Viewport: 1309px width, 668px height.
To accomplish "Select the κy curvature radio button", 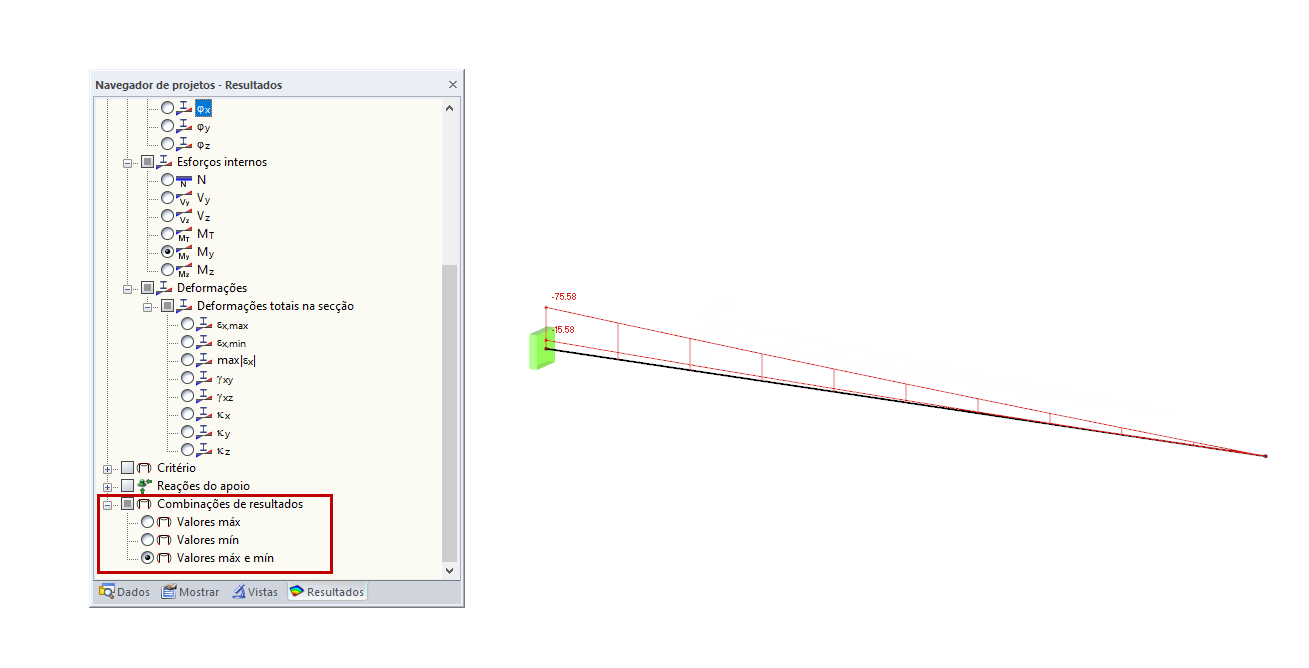I will click(187, 432).
